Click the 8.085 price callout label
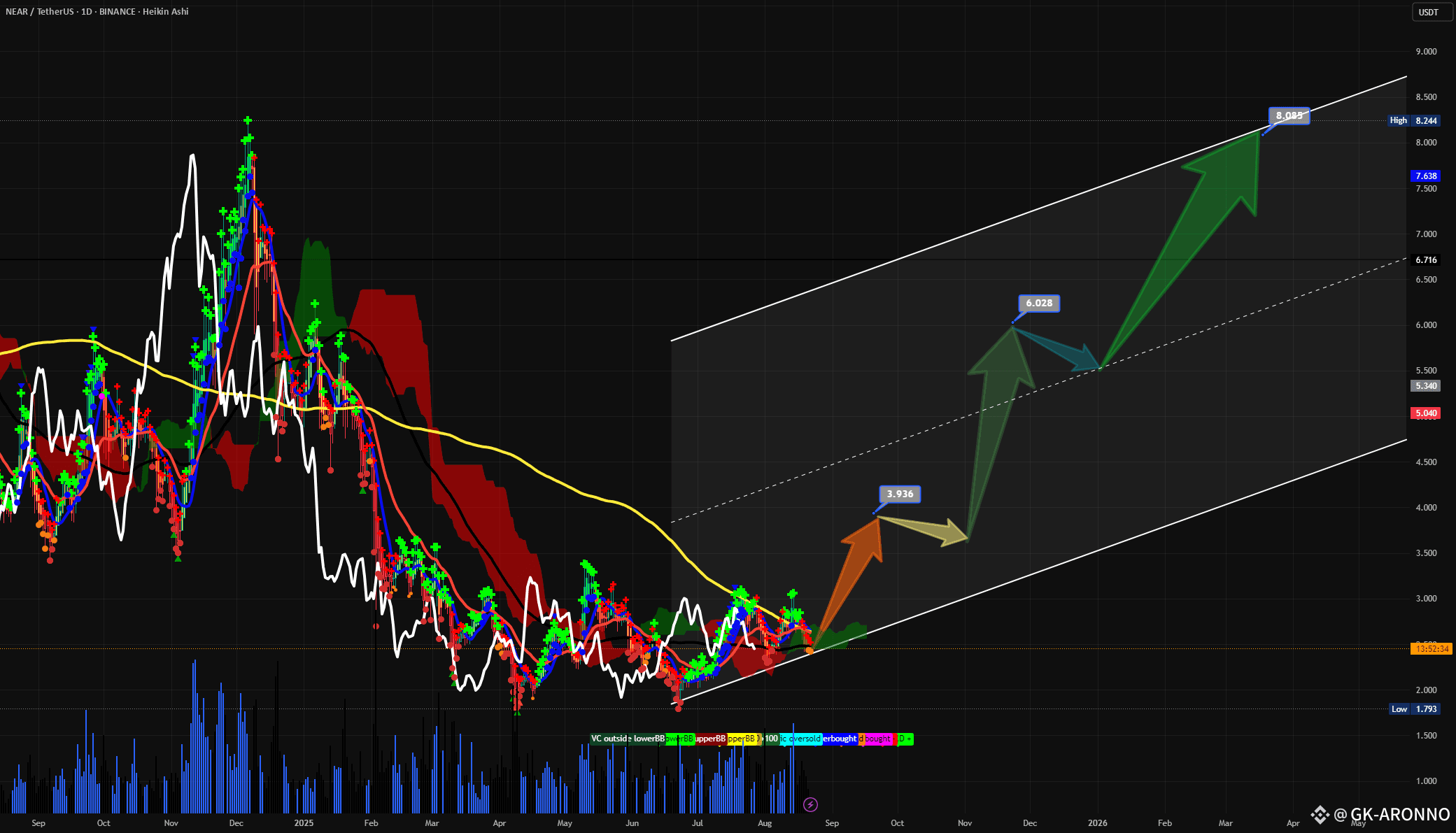 [x=1289, y=115]
